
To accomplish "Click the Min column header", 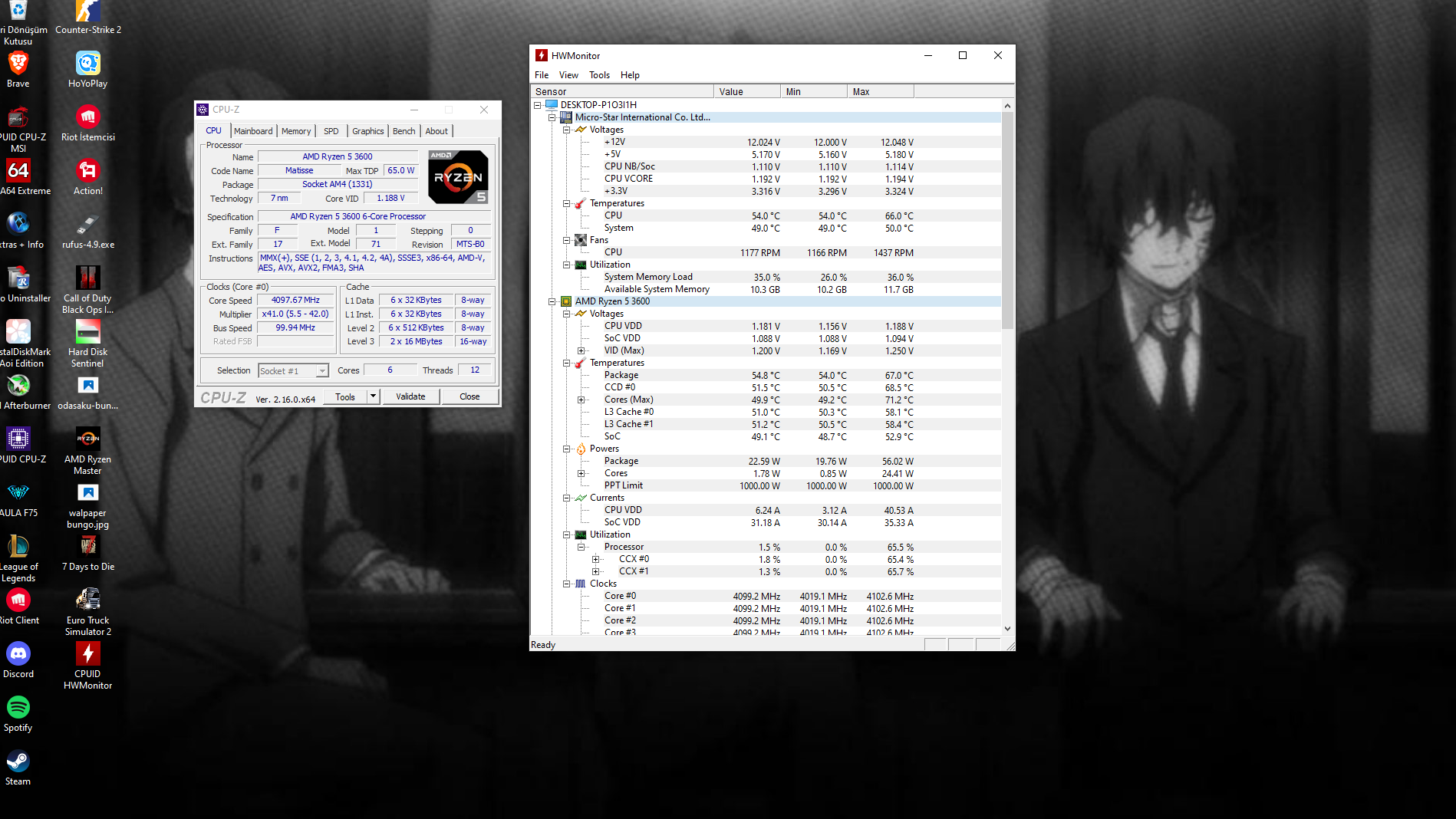I will click(814, 91).
